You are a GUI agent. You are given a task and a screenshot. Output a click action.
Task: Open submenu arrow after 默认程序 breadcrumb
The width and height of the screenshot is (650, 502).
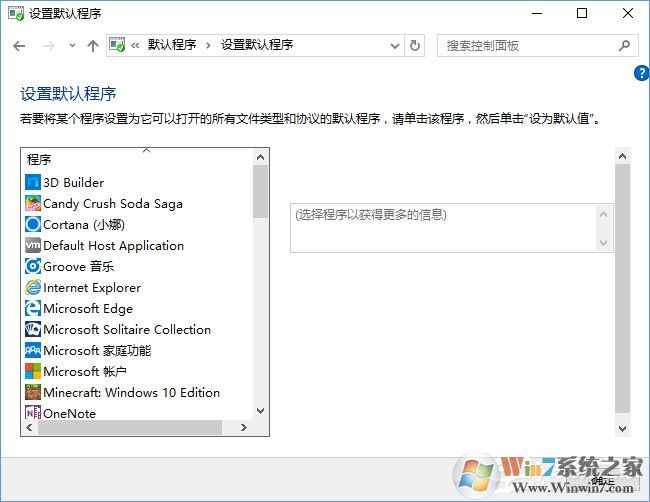208,45
